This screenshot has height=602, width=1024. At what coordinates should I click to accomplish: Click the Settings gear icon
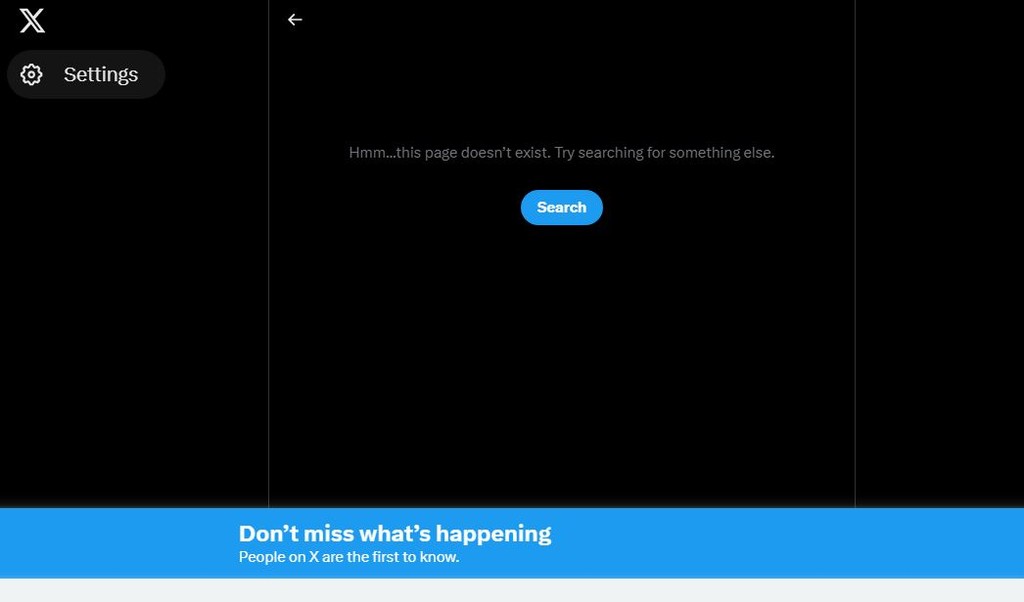[31, 74]
